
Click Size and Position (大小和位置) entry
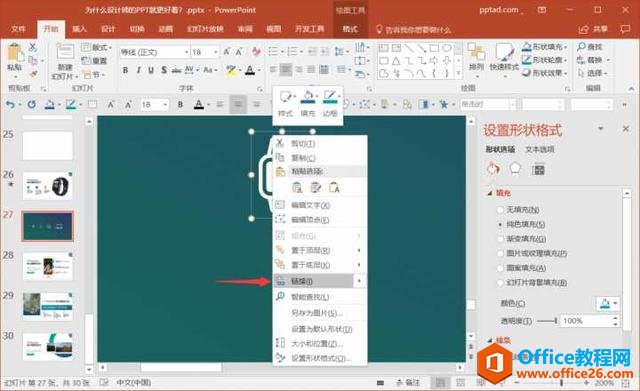pos(320,344)
